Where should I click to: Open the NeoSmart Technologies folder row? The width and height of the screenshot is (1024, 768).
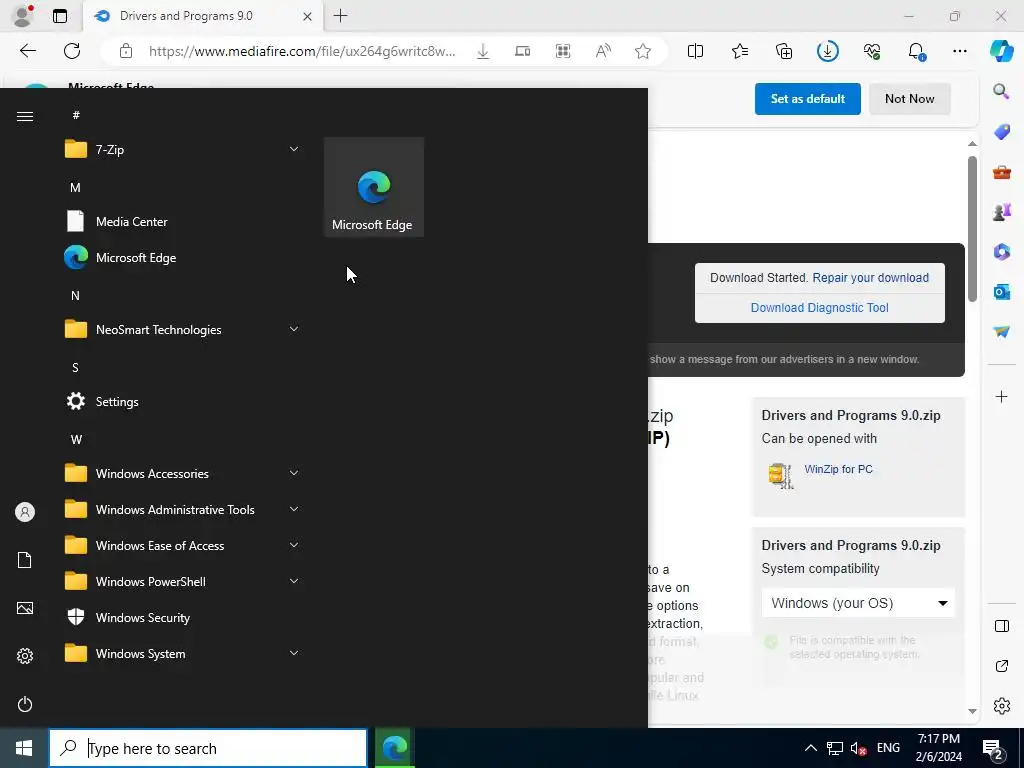(183, 329)
